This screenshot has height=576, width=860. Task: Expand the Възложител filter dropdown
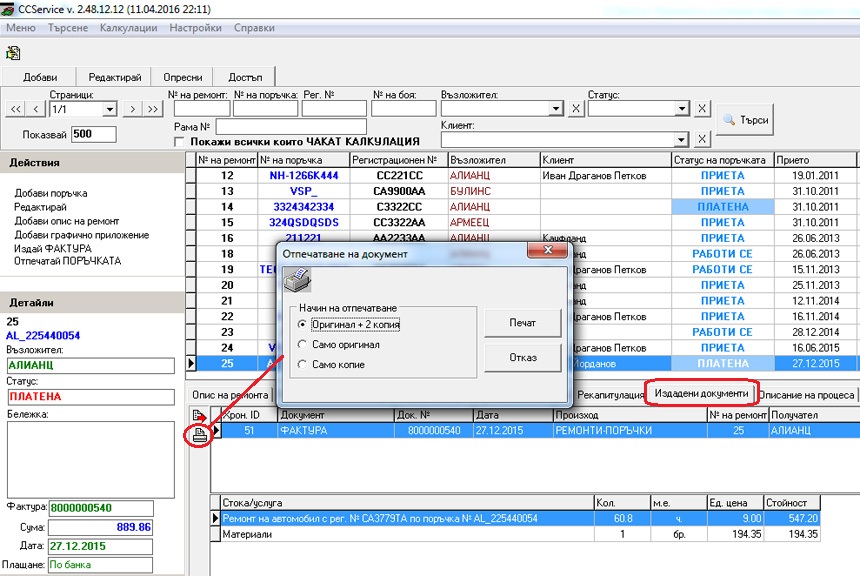(556, 109)
